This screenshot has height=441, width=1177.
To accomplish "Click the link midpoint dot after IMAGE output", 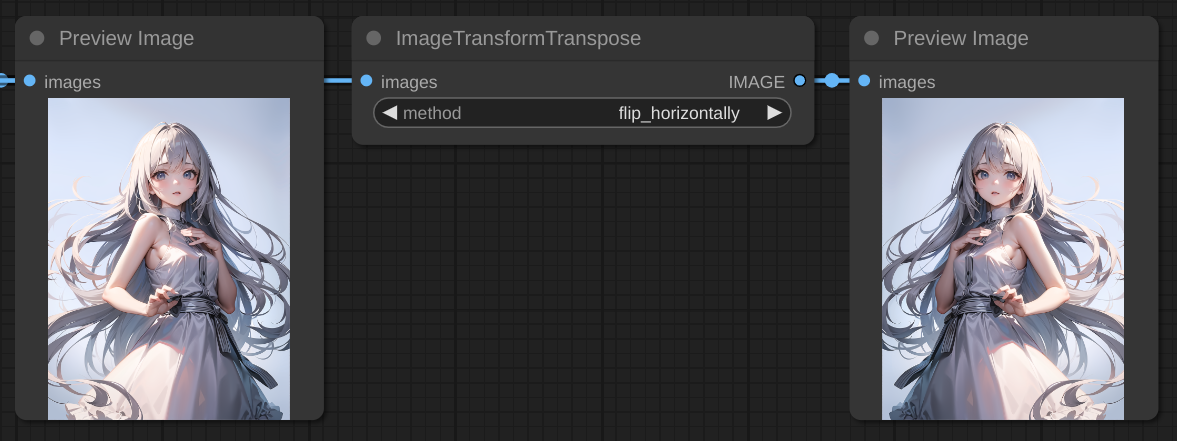I will pyautogui.click(x=832, y=81).
